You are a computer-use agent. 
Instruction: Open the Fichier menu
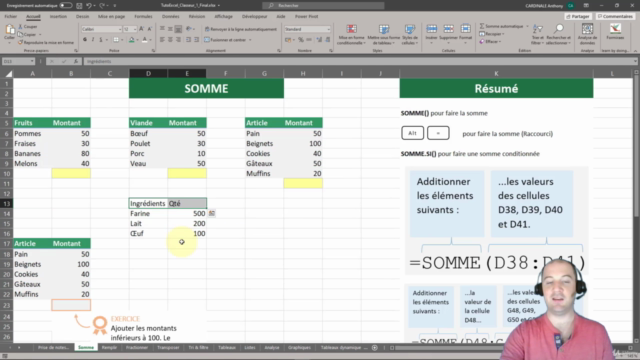(x=11, y=16)
